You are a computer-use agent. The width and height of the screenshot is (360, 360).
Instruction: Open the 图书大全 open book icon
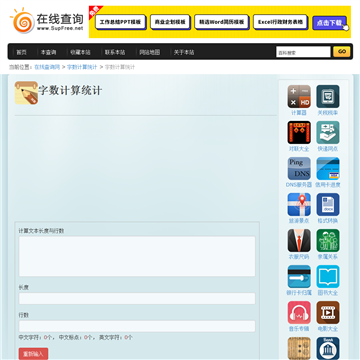[328, 276]
